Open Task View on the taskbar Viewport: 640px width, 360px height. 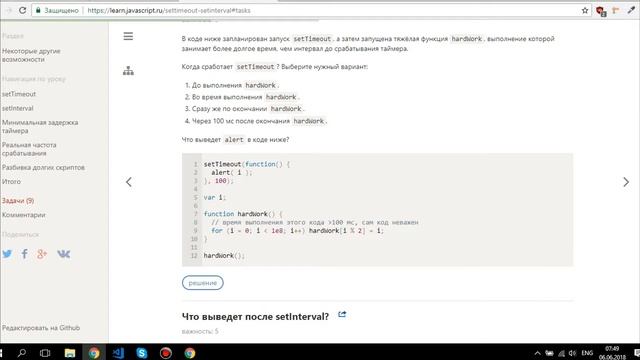tap(45, 353)
